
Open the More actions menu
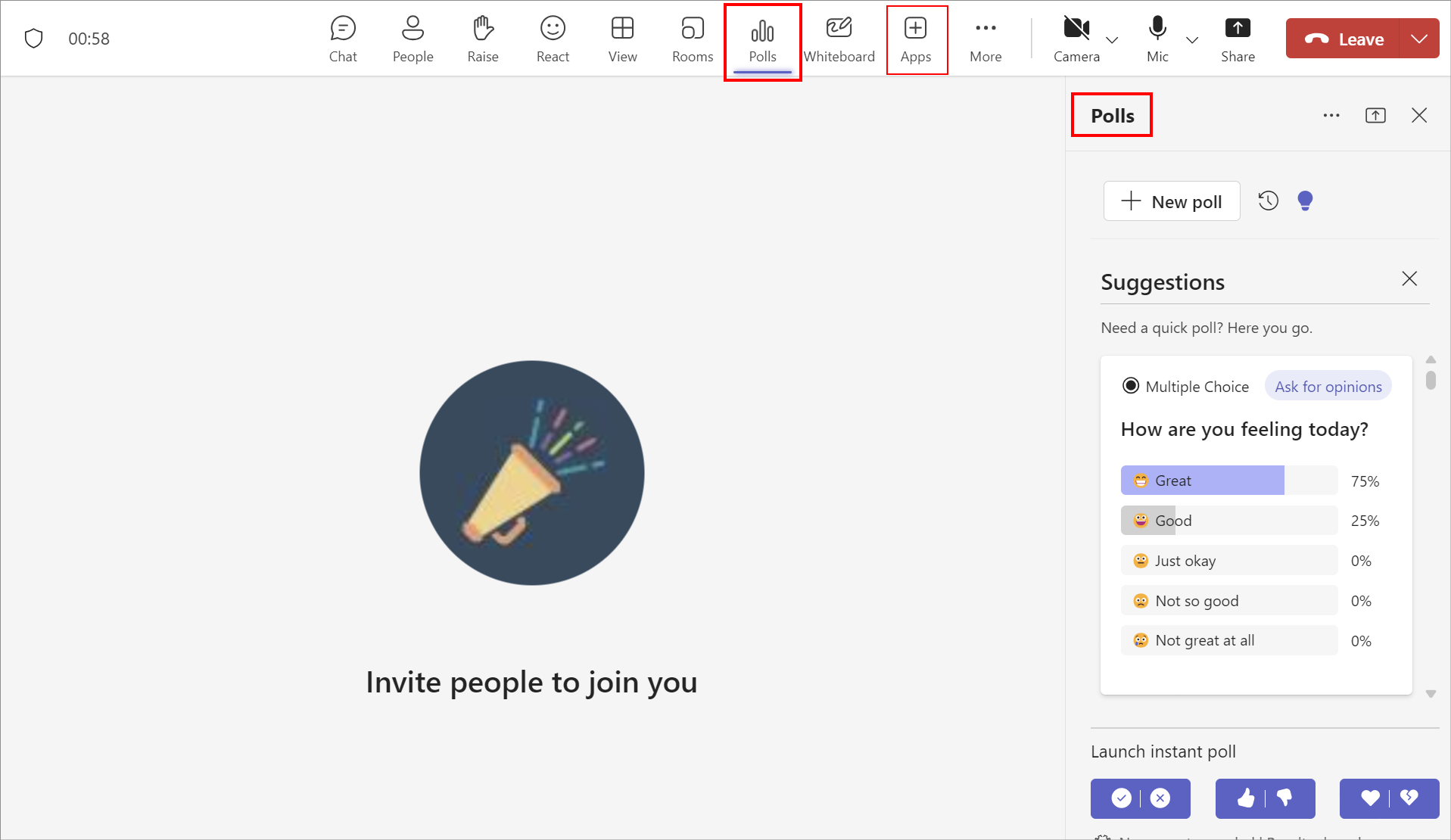point(985,39)
